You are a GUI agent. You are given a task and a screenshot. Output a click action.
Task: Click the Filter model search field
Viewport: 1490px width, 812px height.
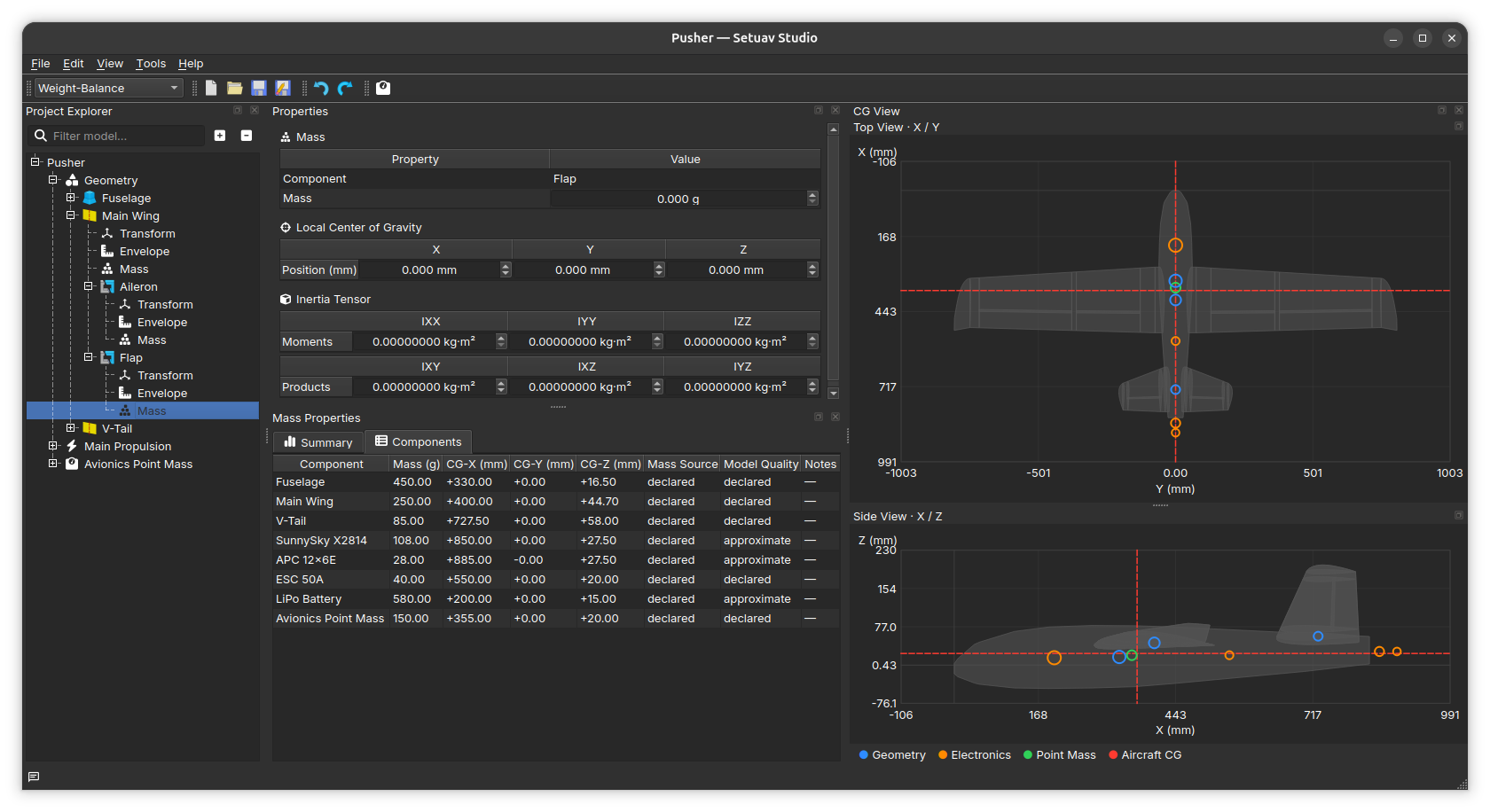[x=117, y=136]
